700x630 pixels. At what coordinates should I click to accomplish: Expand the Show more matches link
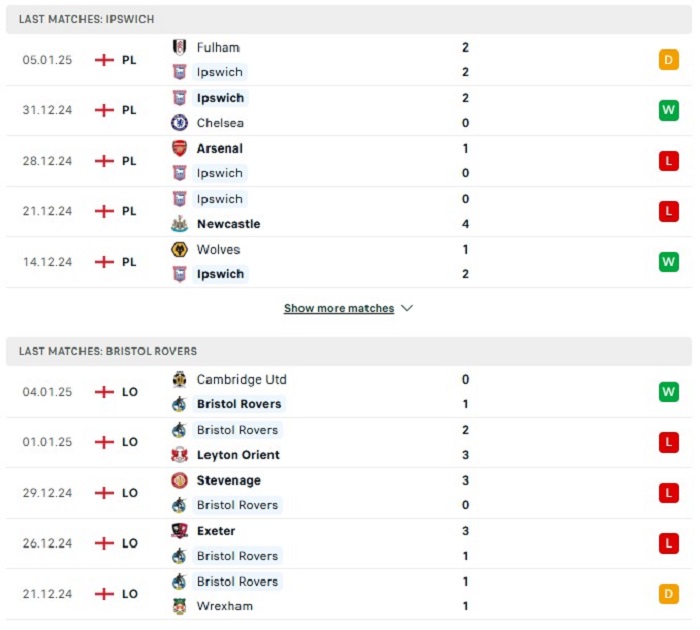click(339, 309)
